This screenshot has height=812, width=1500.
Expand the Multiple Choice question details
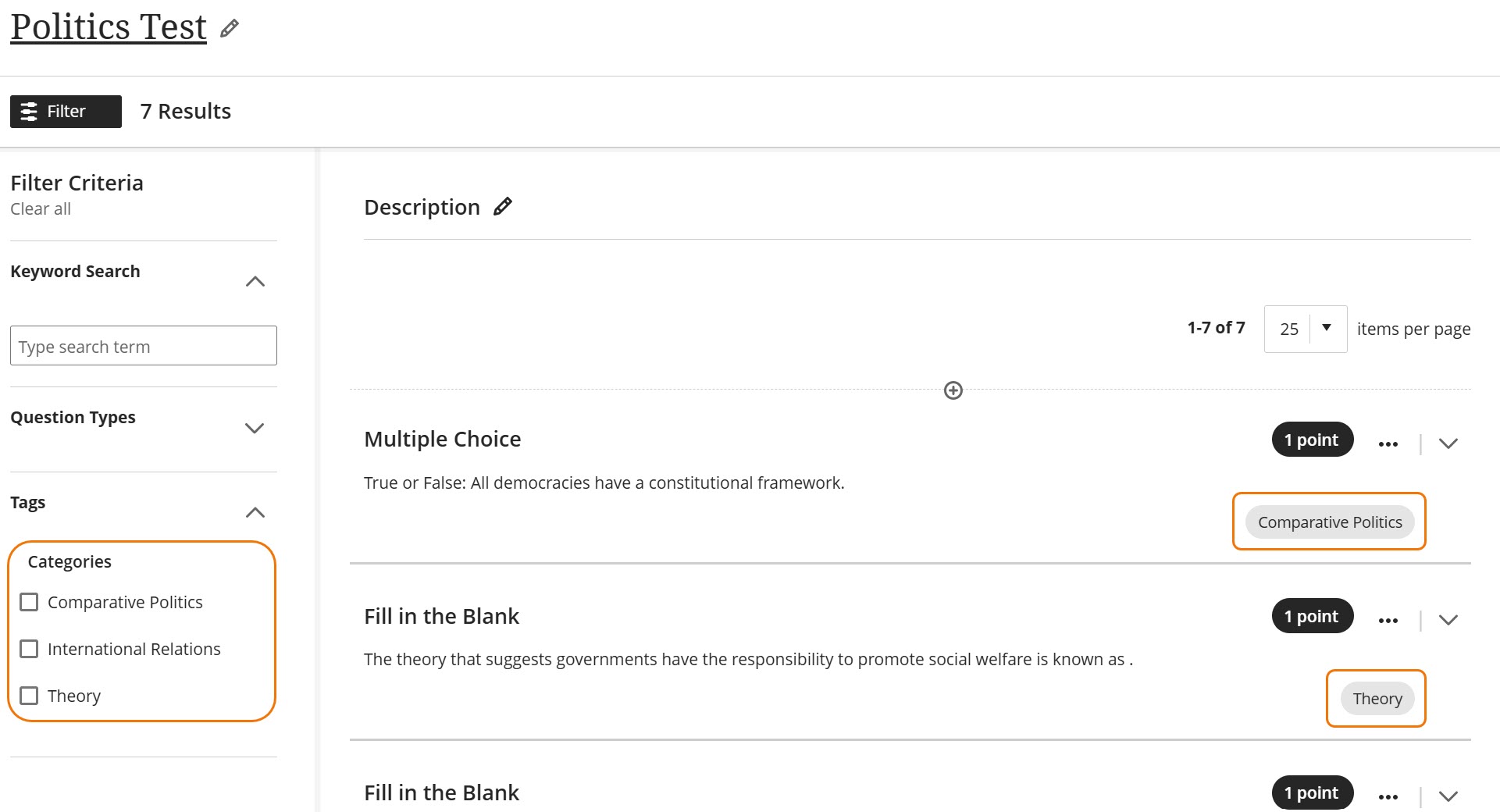click(1448, 443)
